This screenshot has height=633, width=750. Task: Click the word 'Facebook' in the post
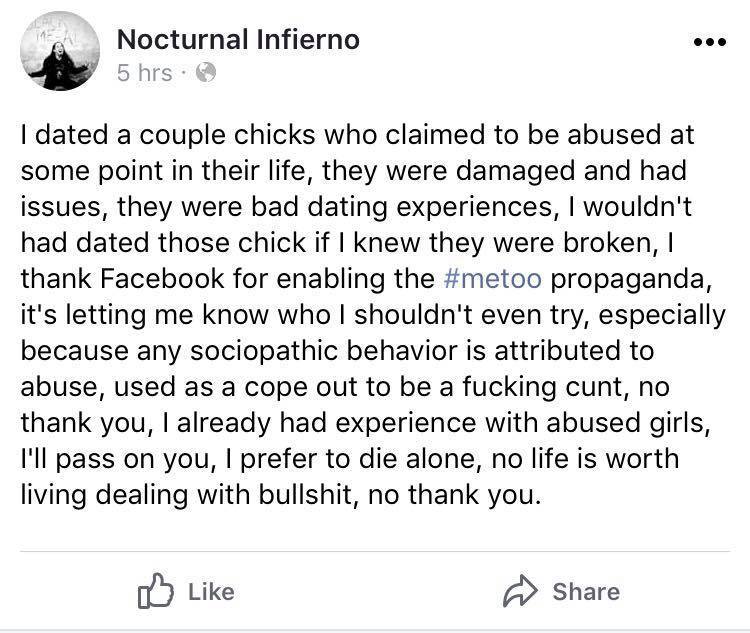pos(162,278)
